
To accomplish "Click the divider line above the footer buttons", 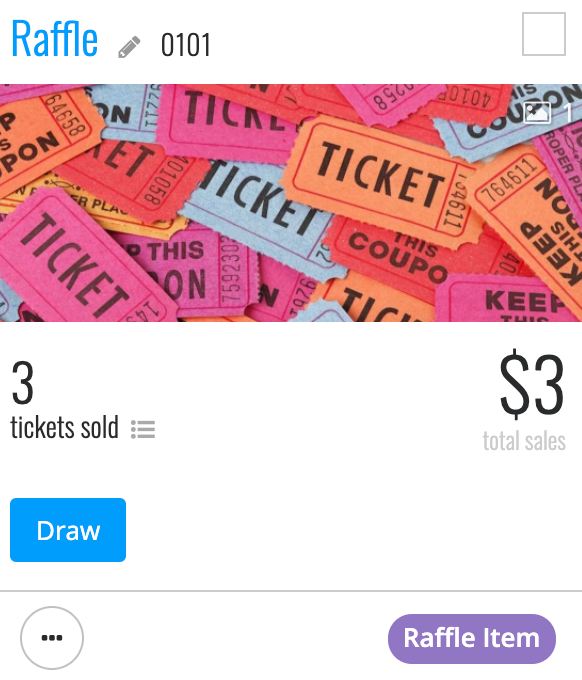I will pyautogui.click(x=291, y=591).
